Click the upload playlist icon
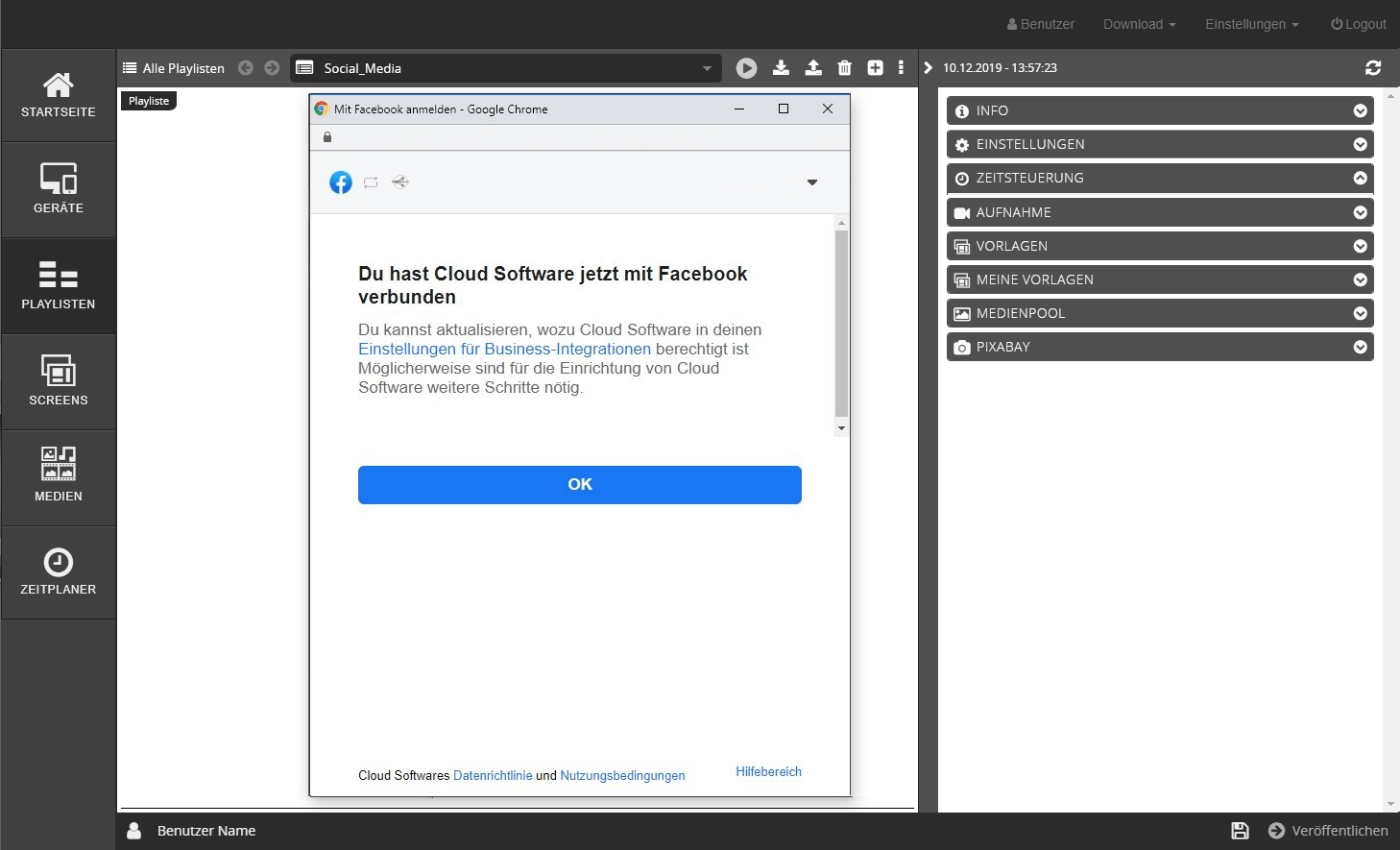Viewport: 1400px width, 850px height. click(x=813, y=68)
